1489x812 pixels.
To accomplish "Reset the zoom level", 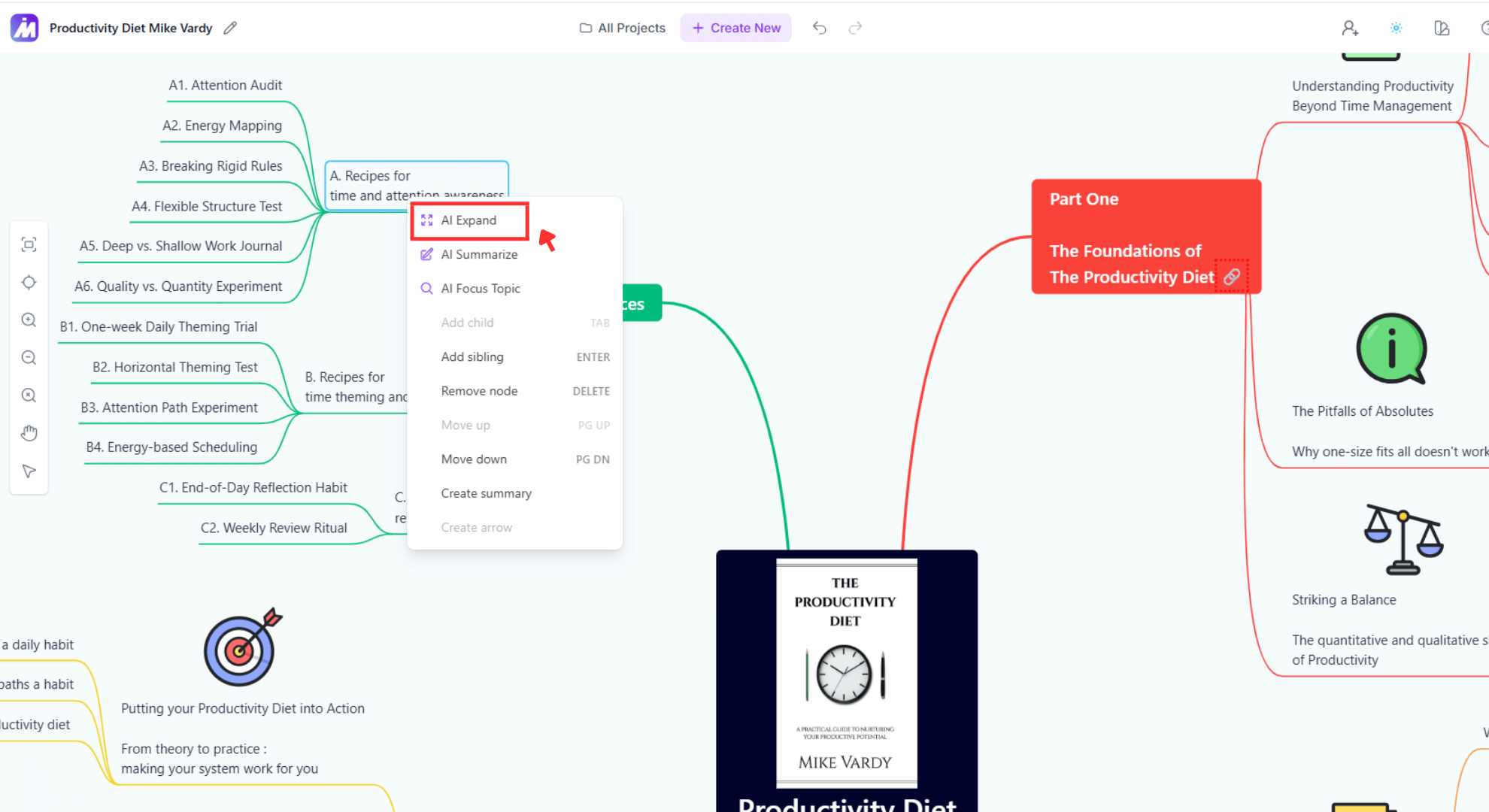I will (29, 395).
